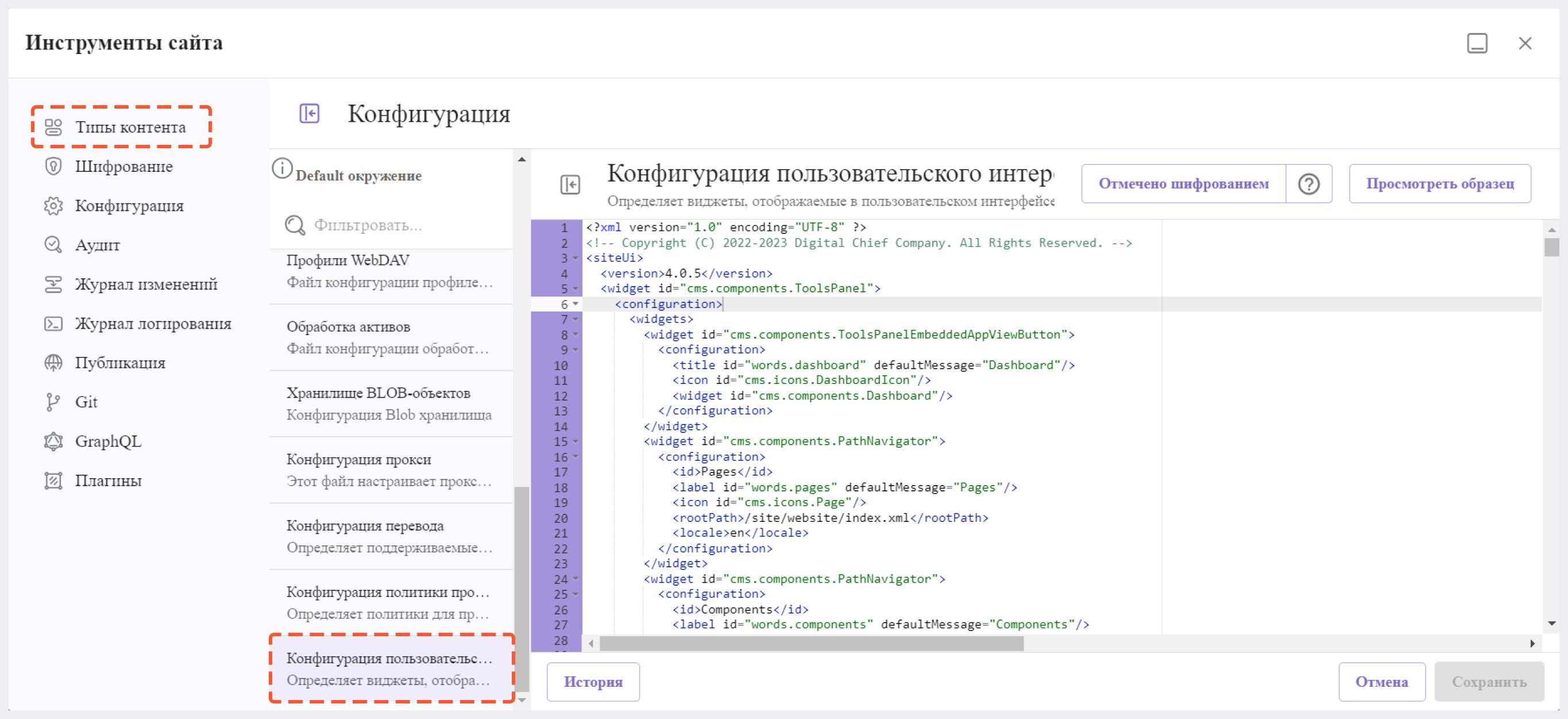Click the Git branch icon

(53, 402)
